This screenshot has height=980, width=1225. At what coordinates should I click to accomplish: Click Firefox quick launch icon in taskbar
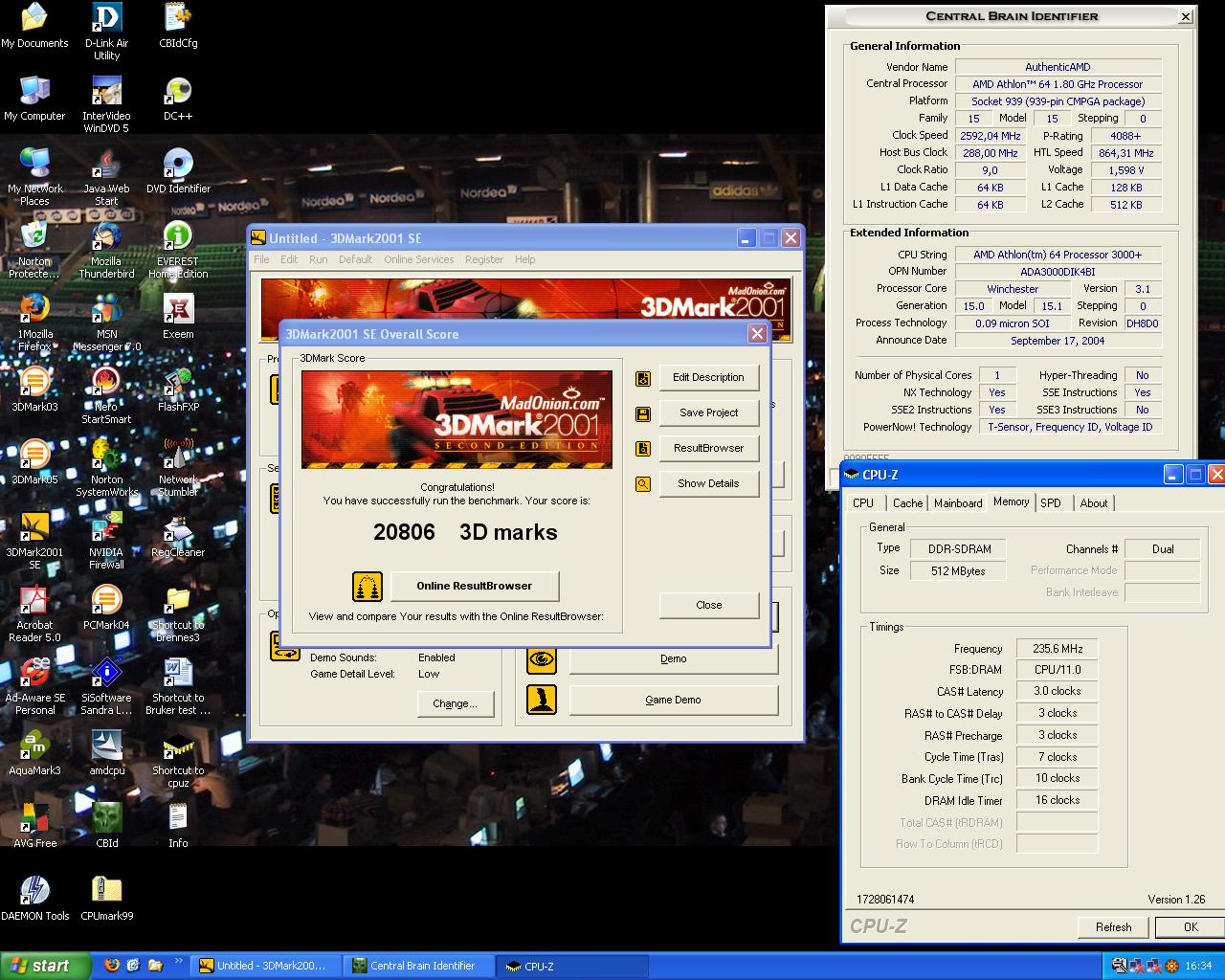tap(111, 966)
